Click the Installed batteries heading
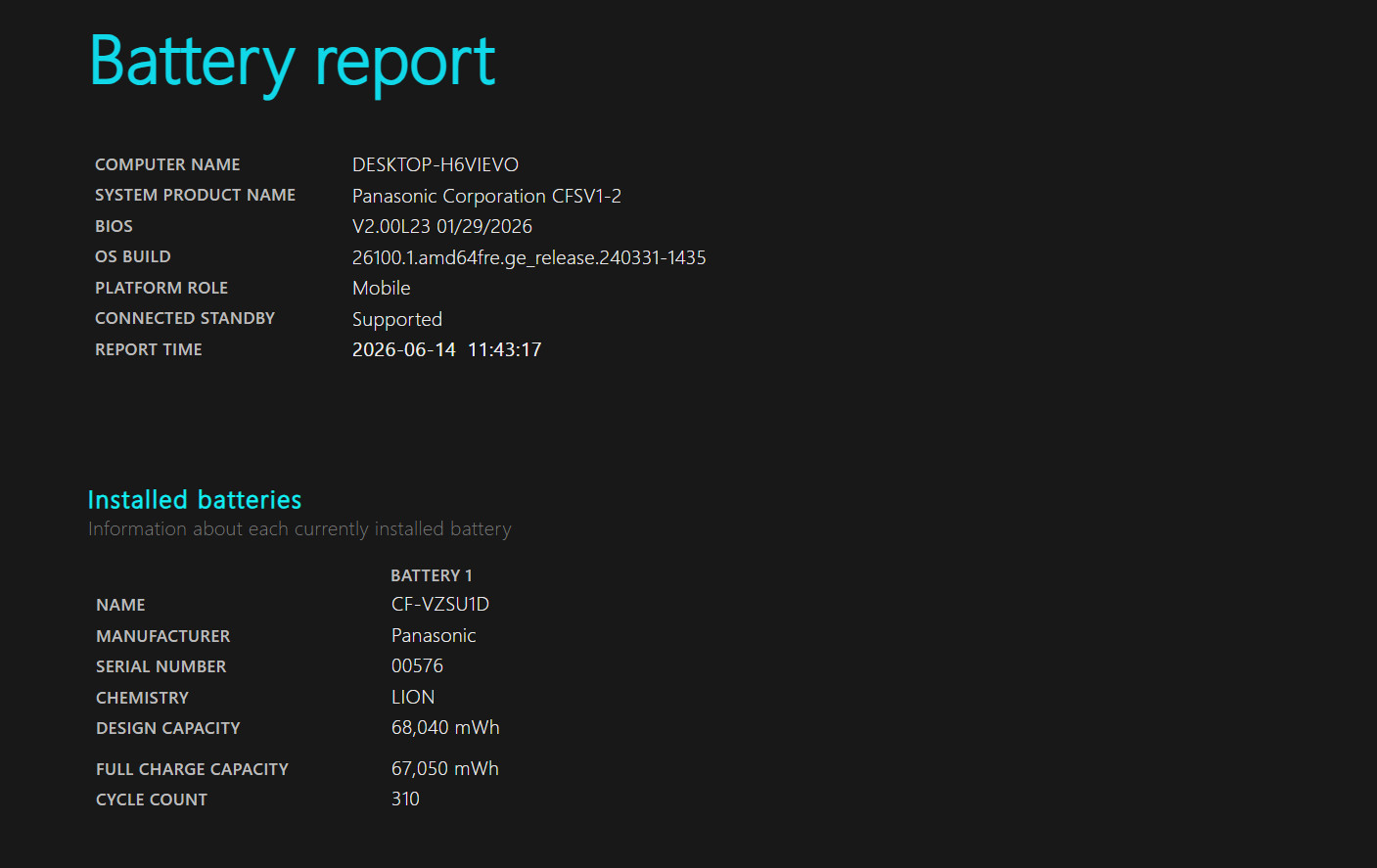Viewport: 1377px width, 868px height. pyautogui.click(x=195, y=500)
